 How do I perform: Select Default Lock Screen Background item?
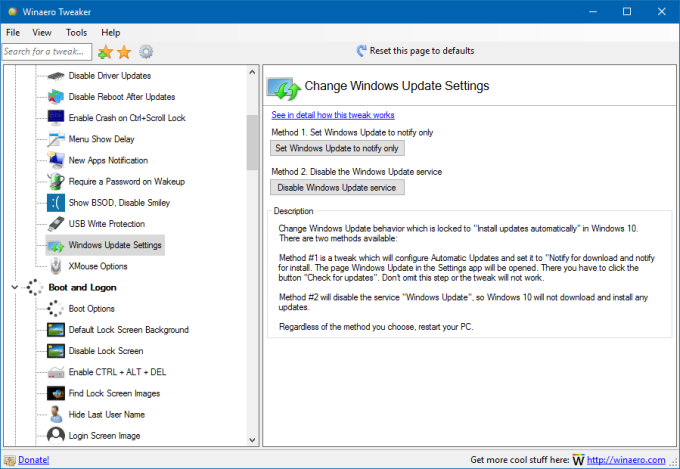click(128, 330)
